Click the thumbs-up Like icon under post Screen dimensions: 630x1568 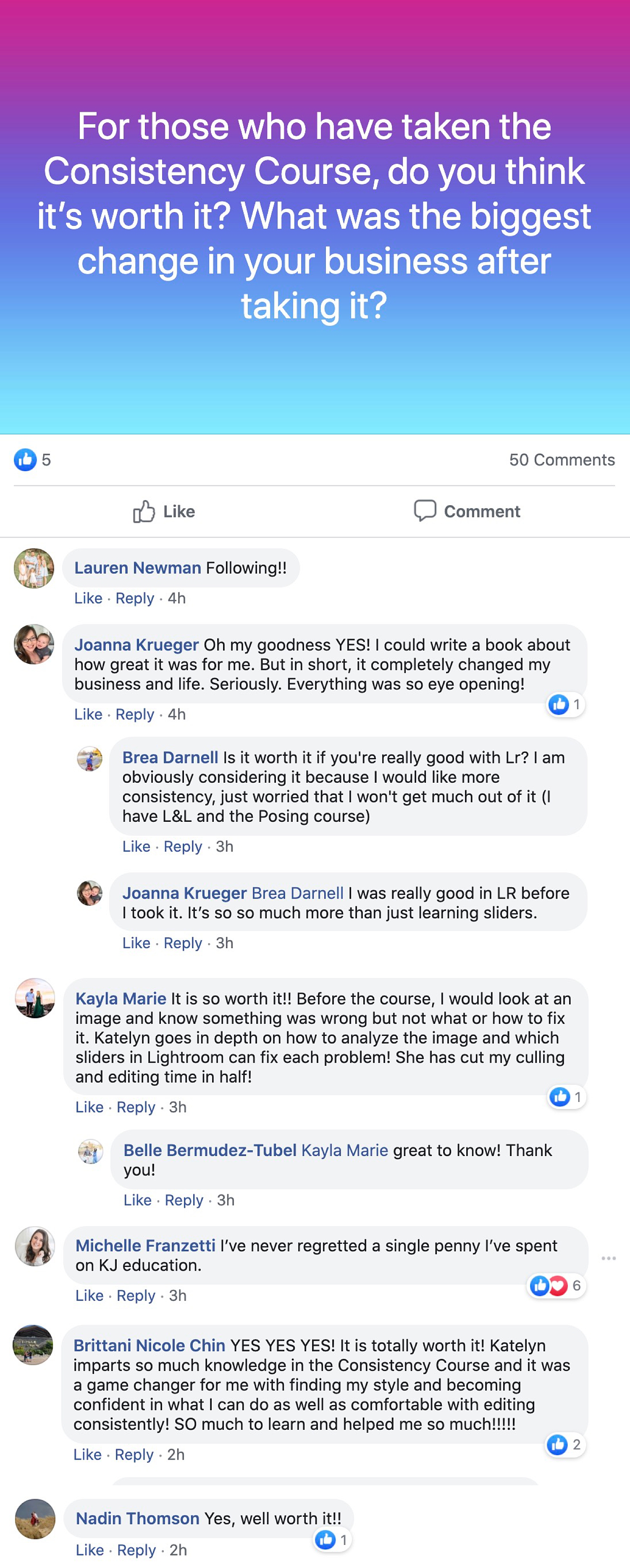point(144,511)
